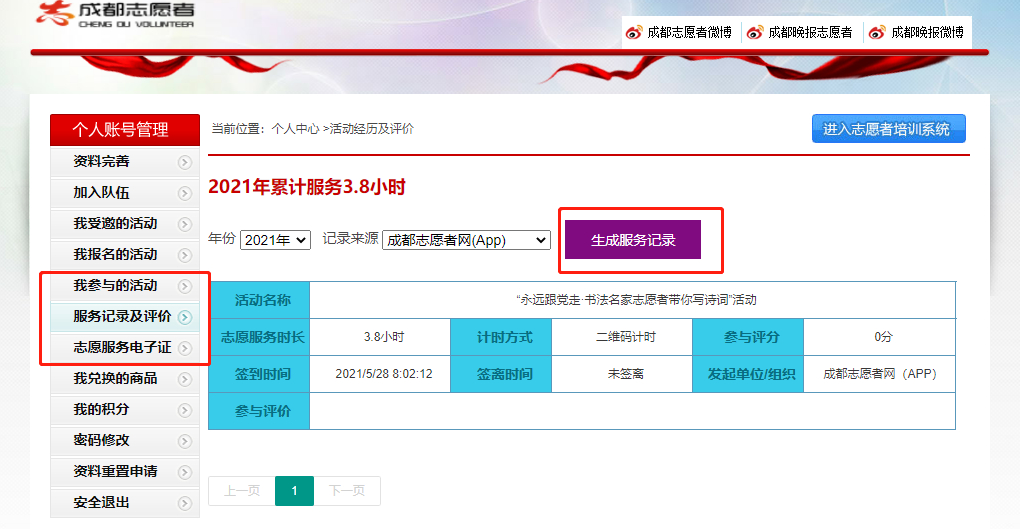Click 进入志愿者培训系统 button
Image resolution: width=1020 pixels, height=529 pixels.
pyautogui.click(x=889, y=129)
